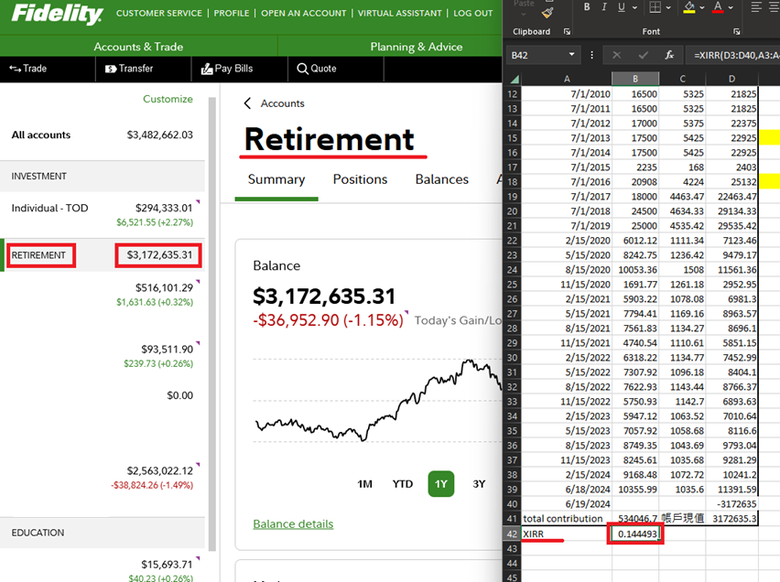Open Font group dialog launcher
The height and width of the screenshot is (582, 780).
pyautogui.click(x=737, y=31)
